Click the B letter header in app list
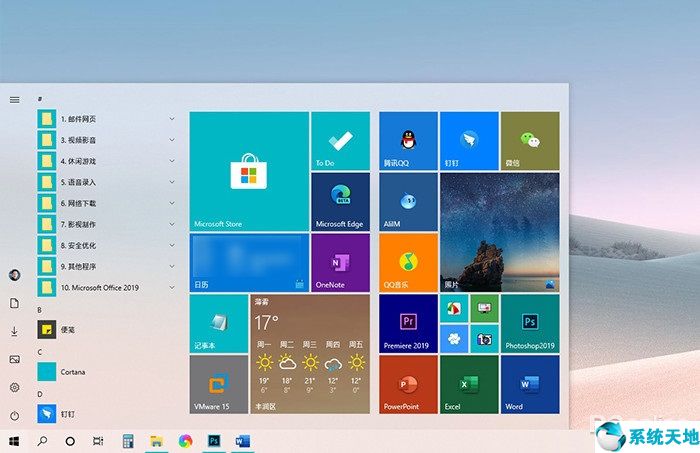Image resolution: width=700 pixels, height=453 pixels. 40,309
